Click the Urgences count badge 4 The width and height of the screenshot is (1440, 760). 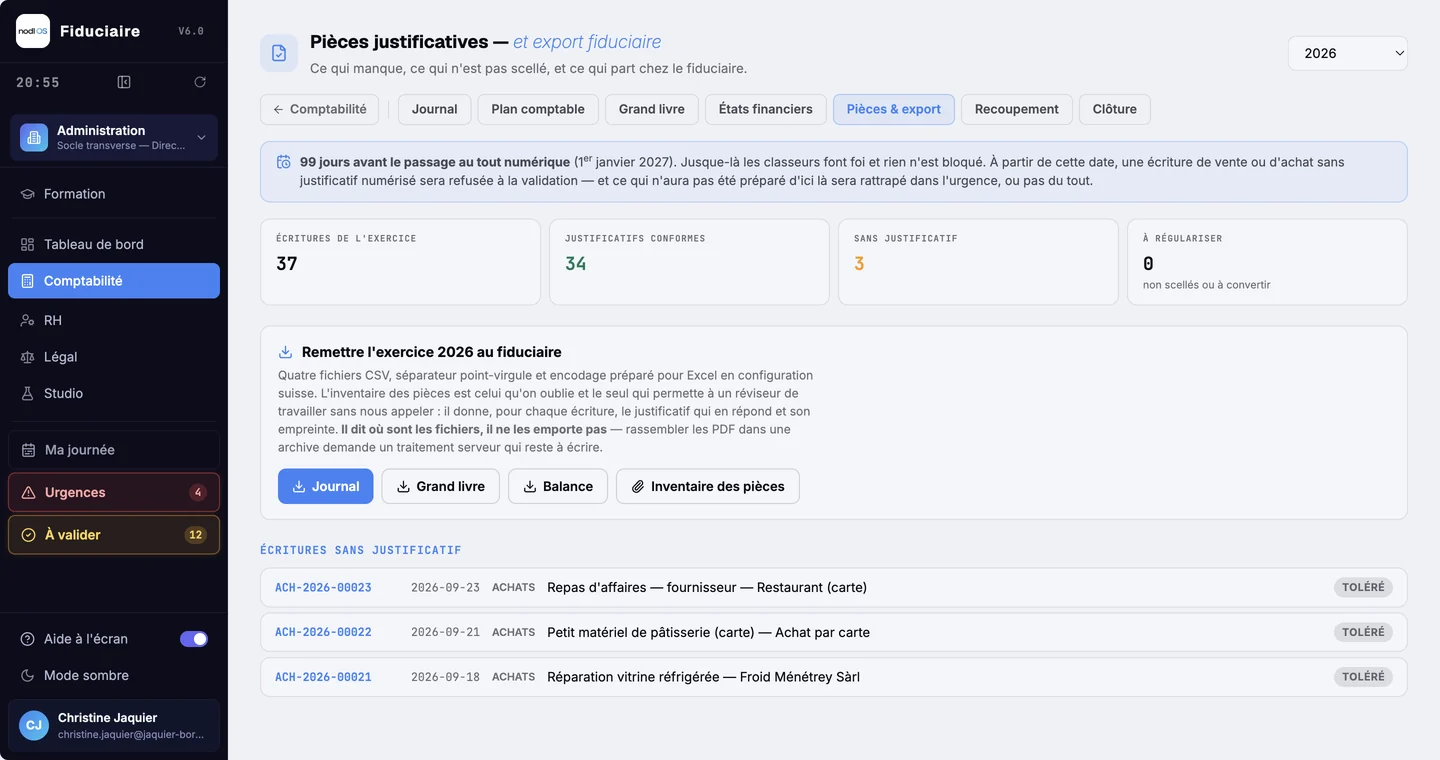pyautogui.click(x=198, y=492)
